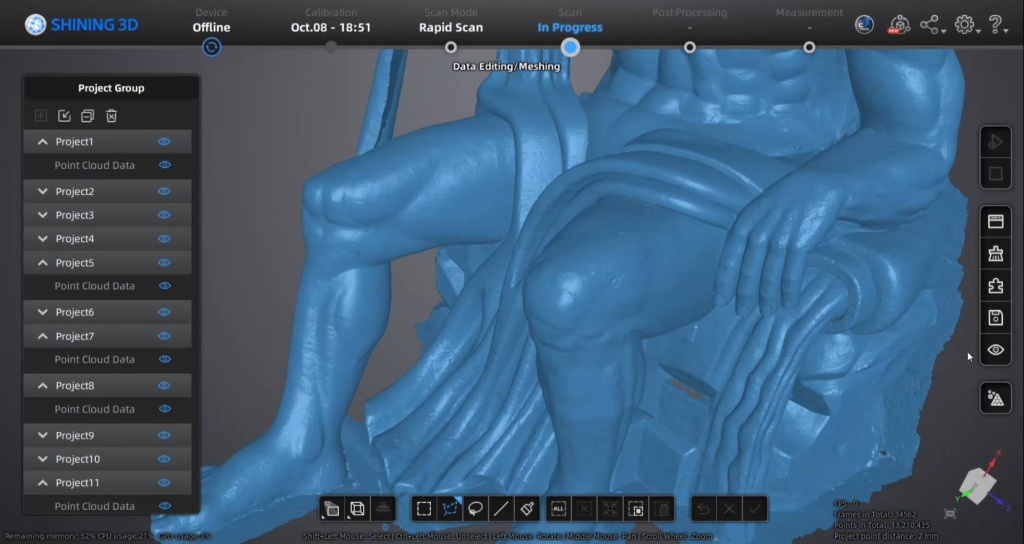
Task: Toggle visibility of Project3
Action: coord(164,215)
